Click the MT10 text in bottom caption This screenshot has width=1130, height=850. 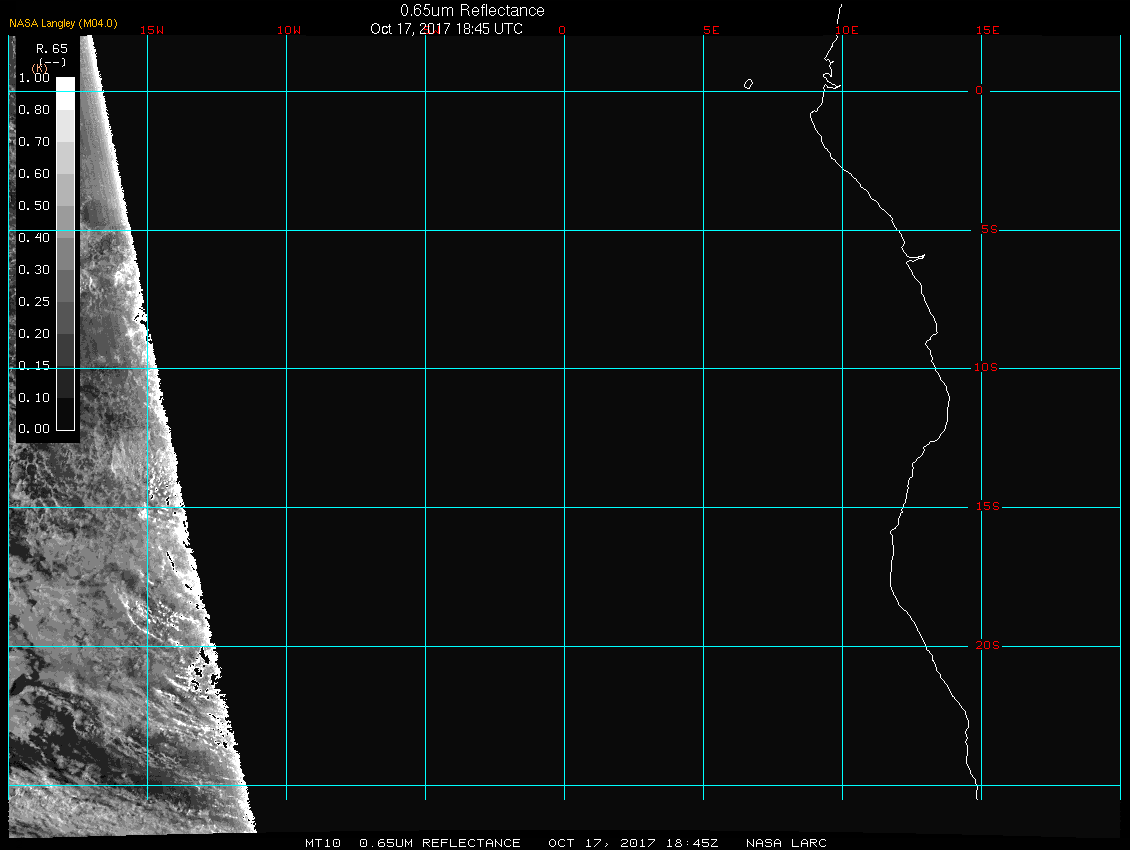(x=324, y=843)
